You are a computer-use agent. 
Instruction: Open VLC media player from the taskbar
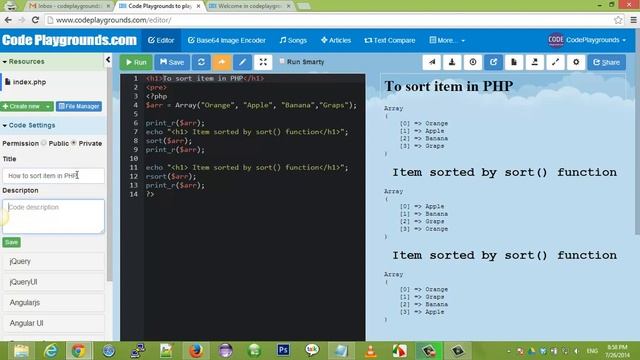tap(371, 351)
